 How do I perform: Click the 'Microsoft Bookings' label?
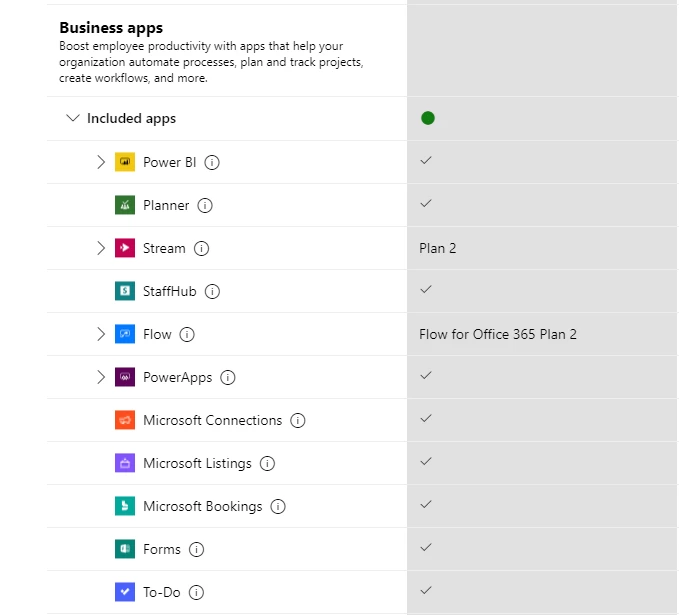[x=203, y=506]
